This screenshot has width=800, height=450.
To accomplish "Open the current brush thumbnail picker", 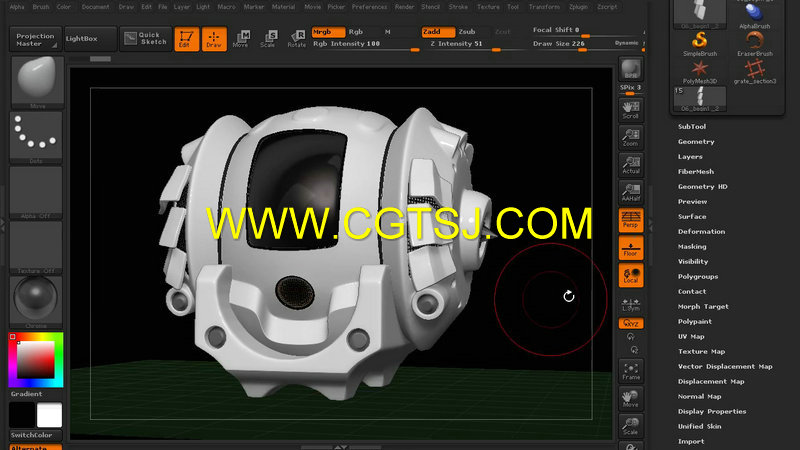I will (36, 82).
